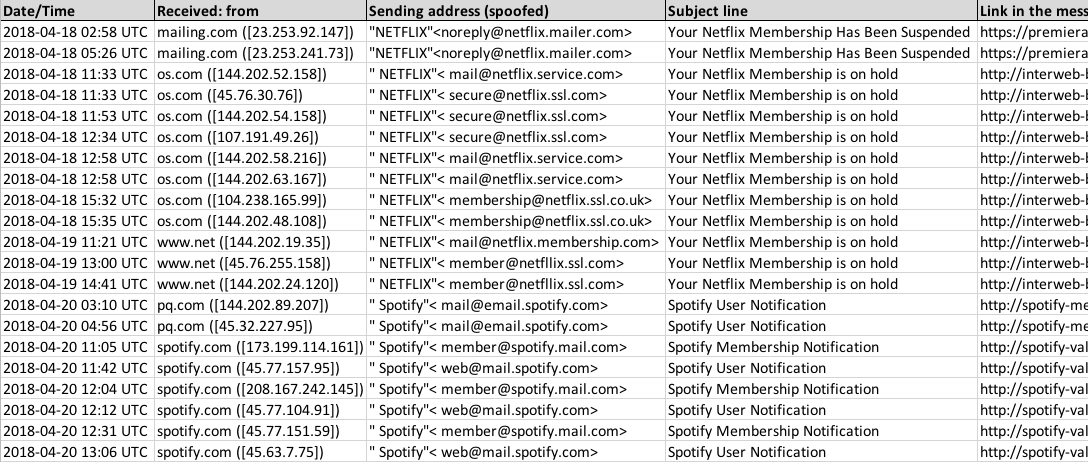Select date cell 2018-04-20 03:10 UTC
The image size is (1088, 462).
[x=77, y=305]
